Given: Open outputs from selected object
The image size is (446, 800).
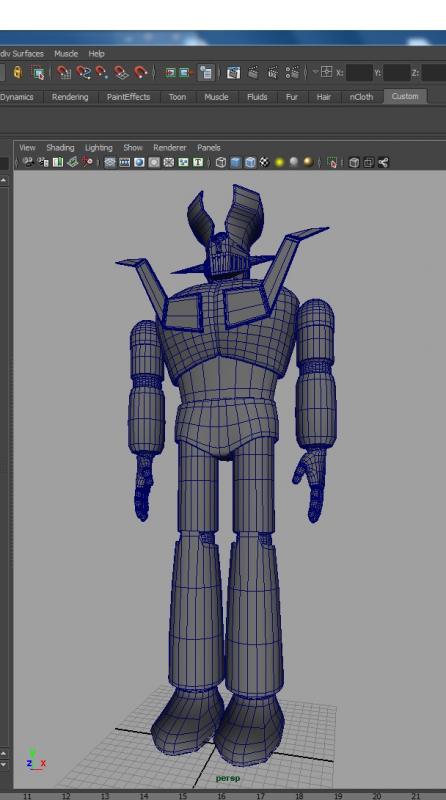Looking at the screenshot, I should tap(185, 73).
